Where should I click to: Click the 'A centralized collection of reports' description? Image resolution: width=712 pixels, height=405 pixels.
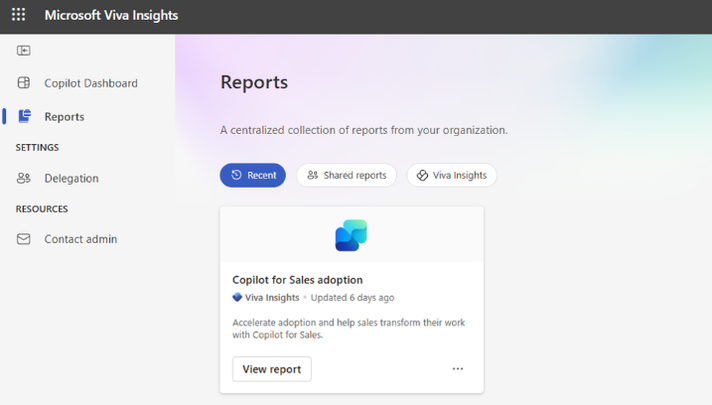point(364,130)
